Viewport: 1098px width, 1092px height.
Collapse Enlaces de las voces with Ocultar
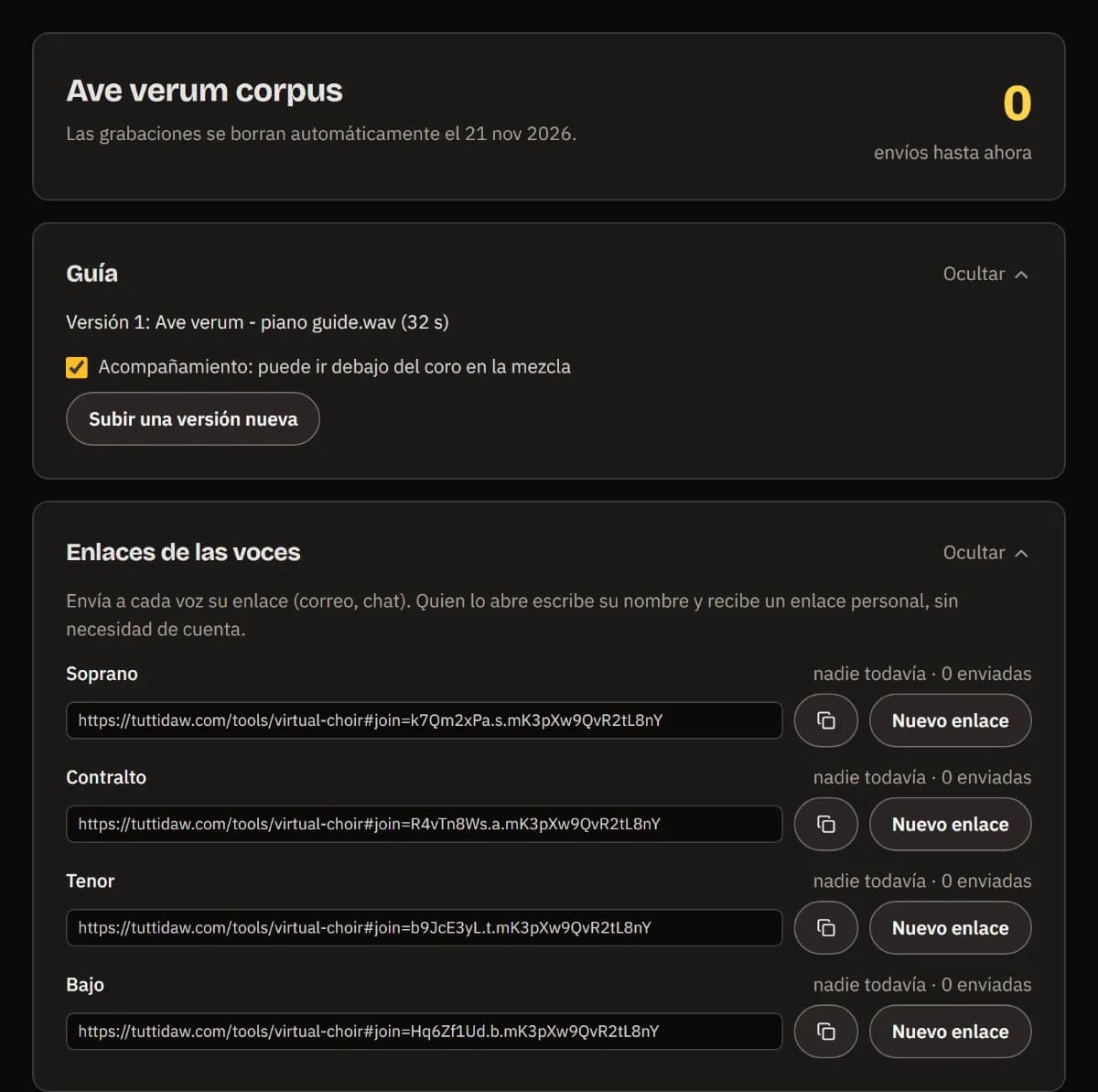coord(985,552)
